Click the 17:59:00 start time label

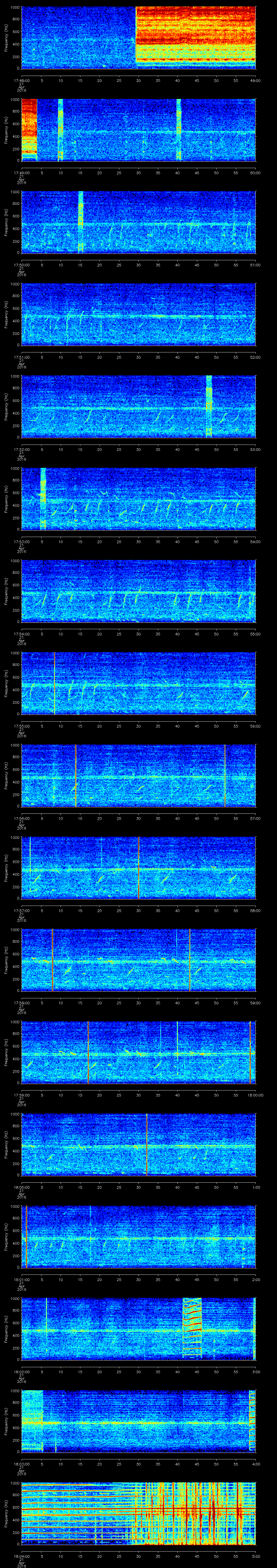tap(21, 1095)
